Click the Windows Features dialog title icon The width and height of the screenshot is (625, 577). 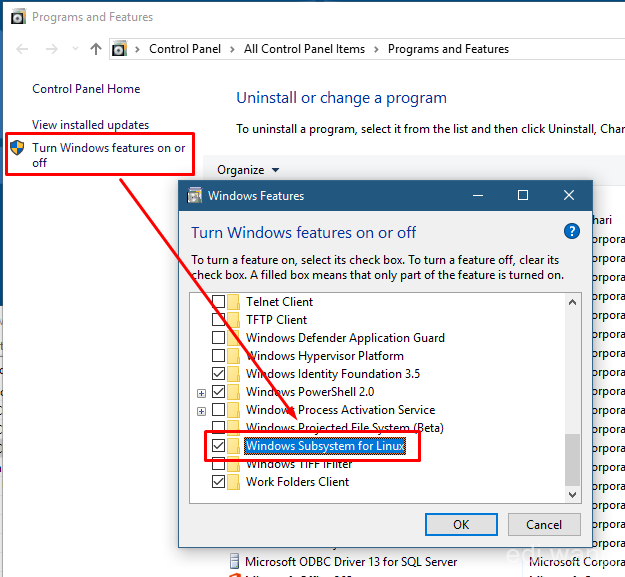pyautogui.click(x=195, y=195)
